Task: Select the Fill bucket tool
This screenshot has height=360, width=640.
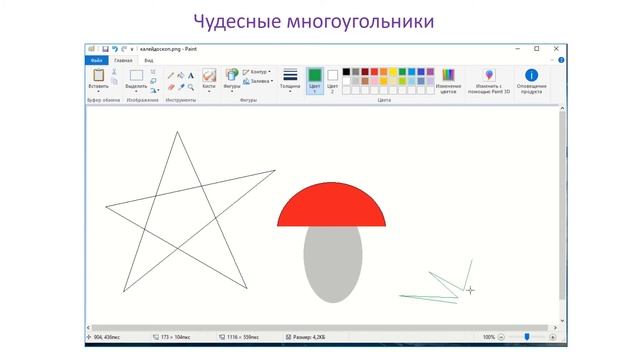Action: pyautogui.click(x=181, y=76)
